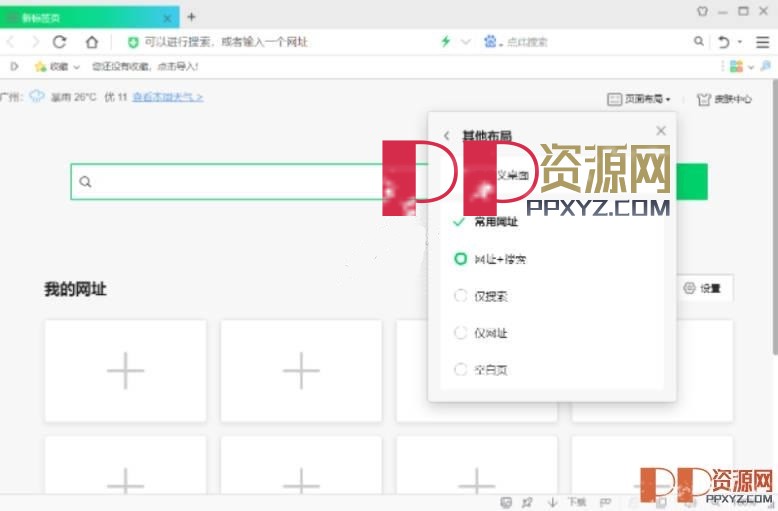Close the green new tab page tab

pos(167,18)
